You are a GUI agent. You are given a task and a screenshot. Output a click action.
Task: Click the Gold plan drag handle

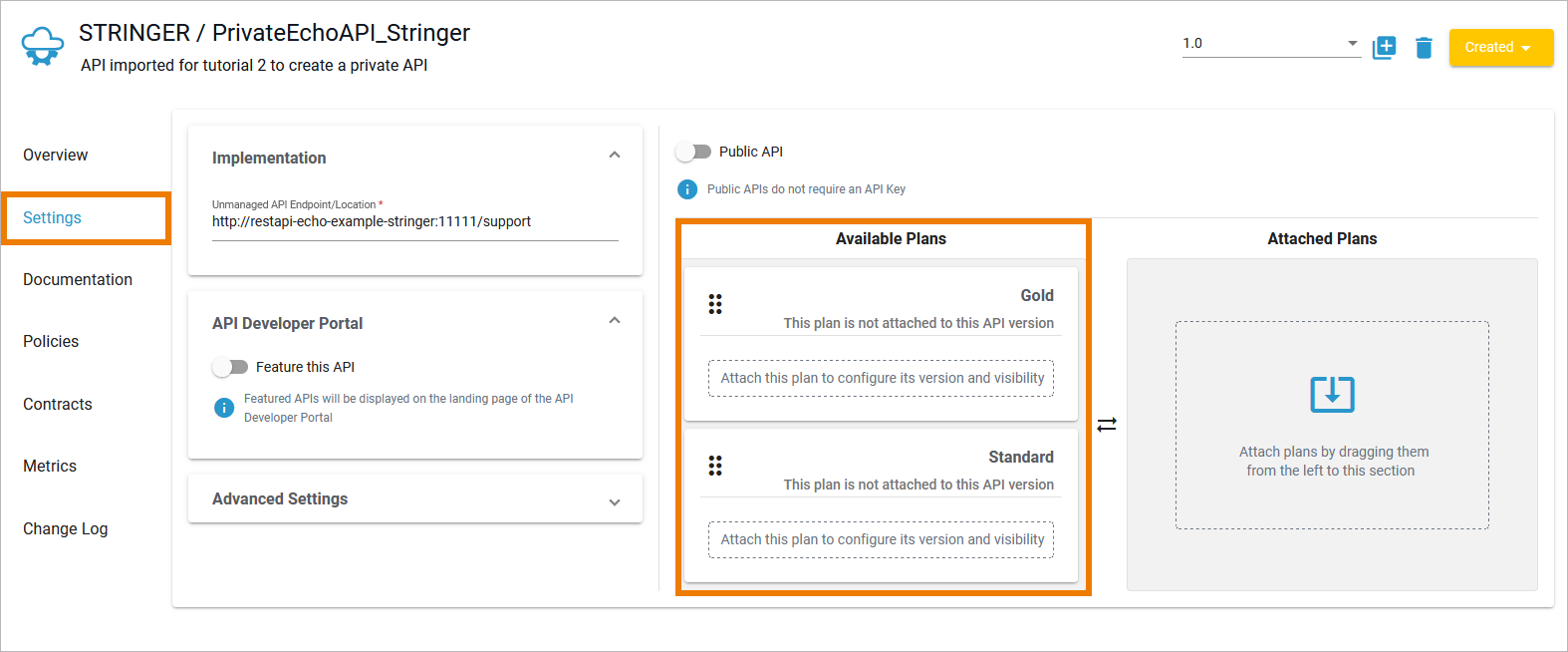point(715,304)
